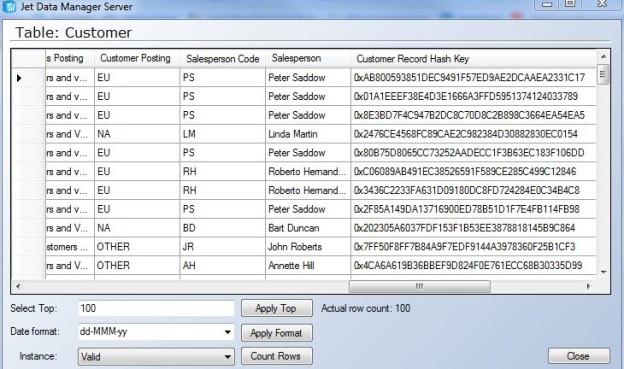Click the Jet Data Manager app icon
The width and height of the screenshot is (624, 369).
(9, 6)
